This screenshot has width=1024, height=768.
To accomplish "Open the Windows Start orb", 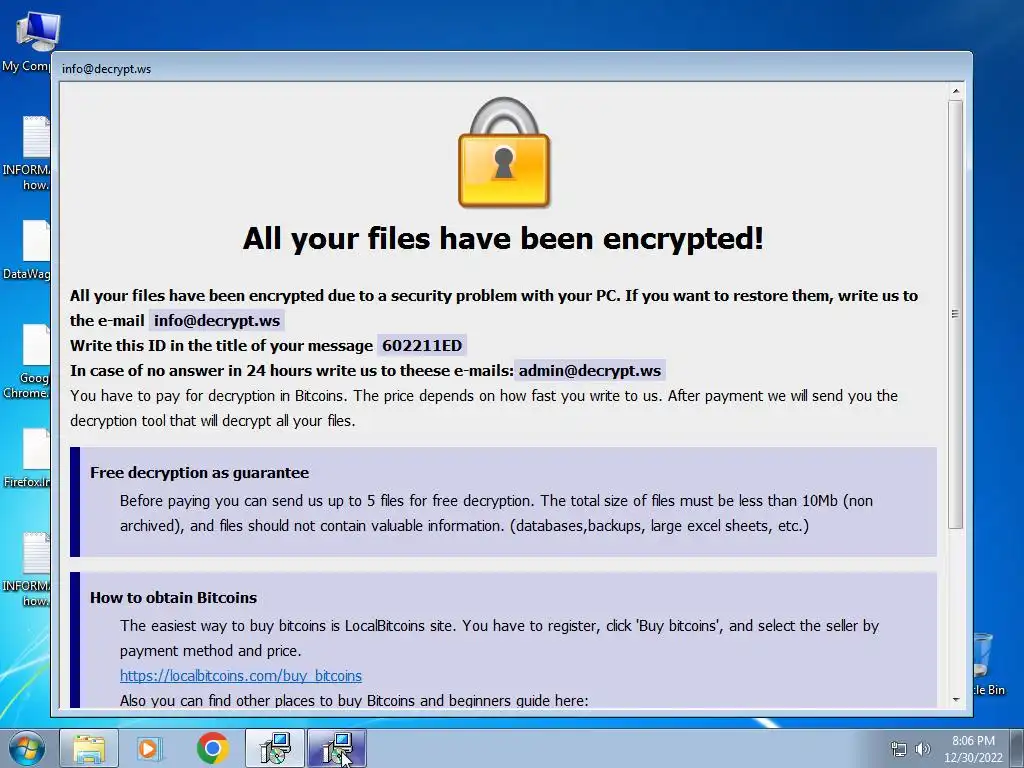I will click(x=25, y=749).
